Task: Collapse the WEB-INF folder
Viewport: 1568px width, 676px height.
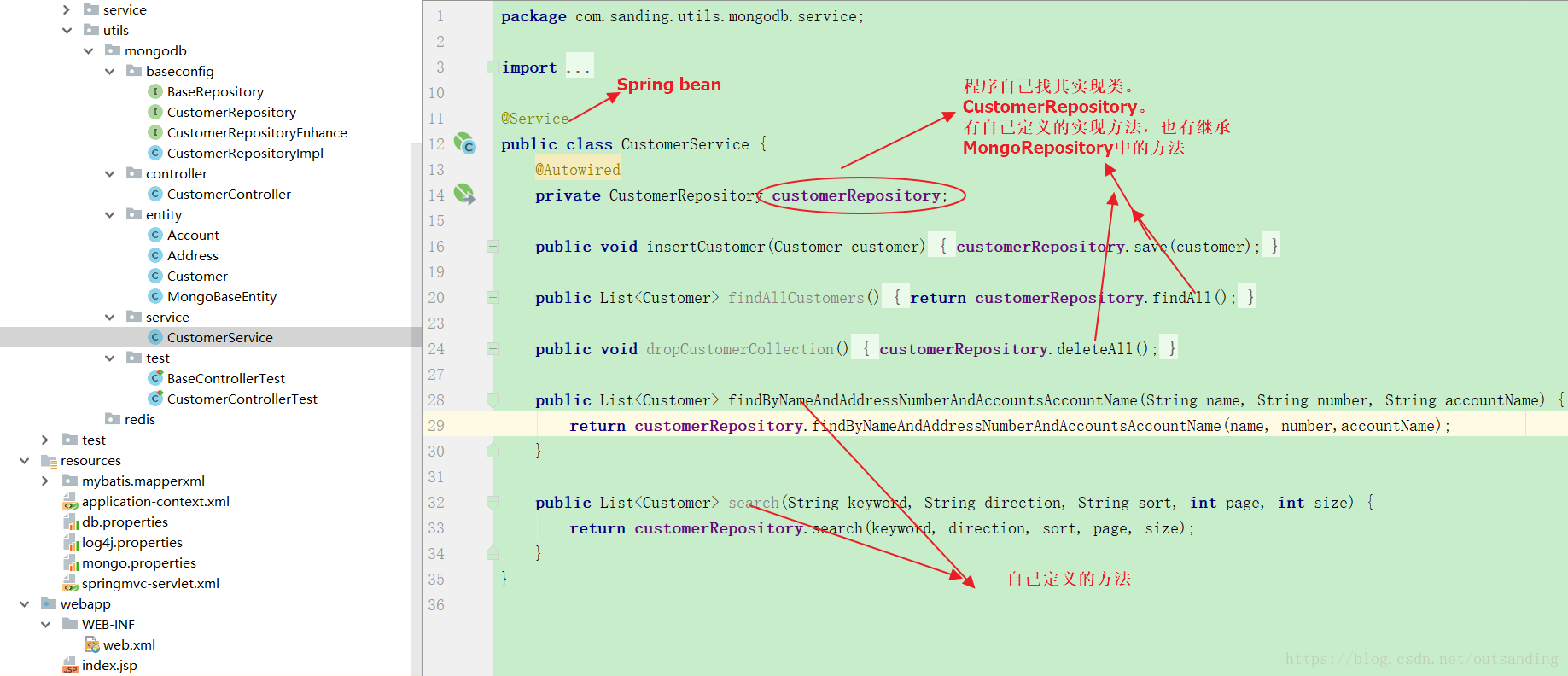Action: (x=45, y=624)
